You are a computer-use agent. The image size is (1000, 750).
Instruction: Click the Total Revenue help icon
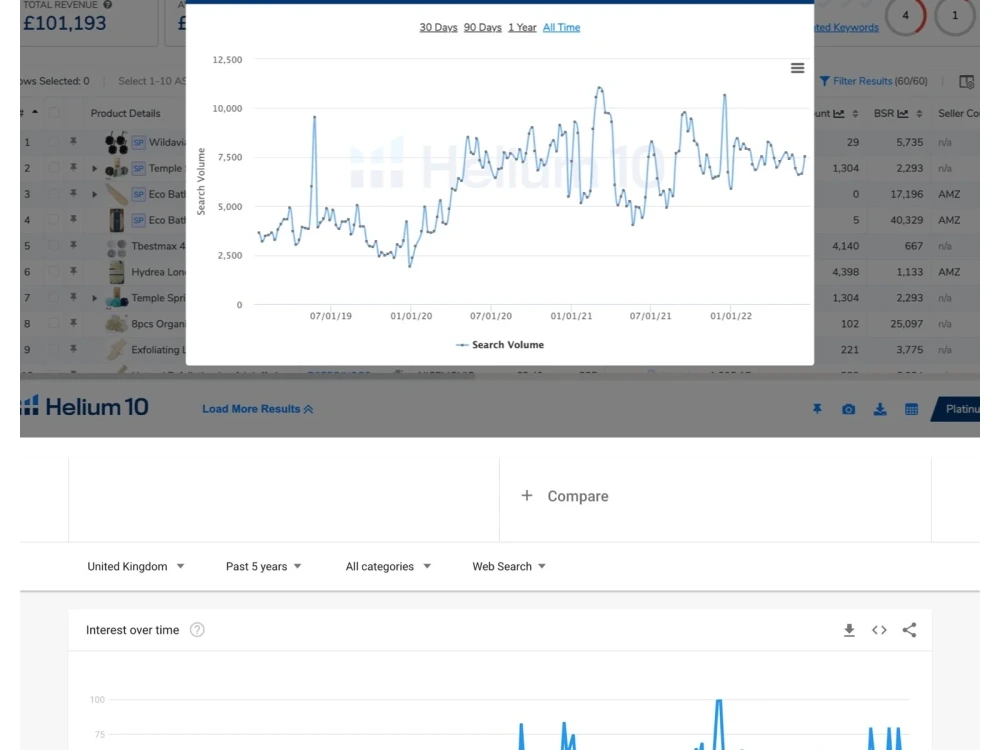click(108, 4)
